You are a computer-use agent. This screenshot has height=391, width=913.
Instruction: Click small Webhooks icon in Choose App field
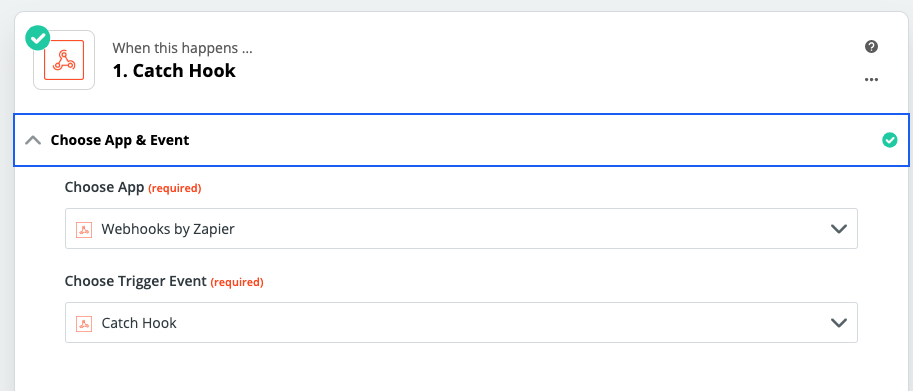tap(84, 229)
